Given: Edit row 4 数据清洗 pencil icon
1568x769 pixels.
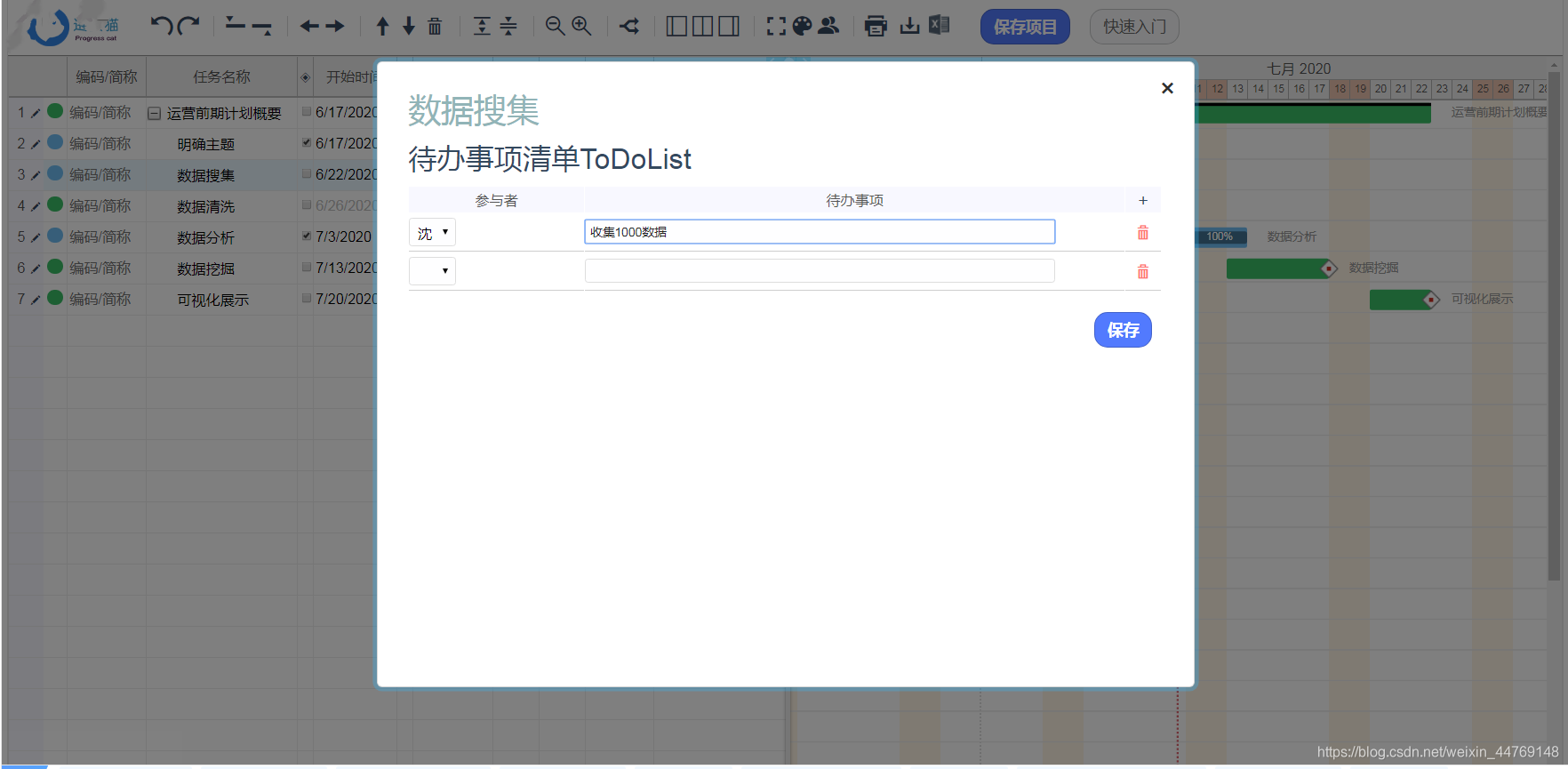Looking at the screenshot, I should [36, 206].
